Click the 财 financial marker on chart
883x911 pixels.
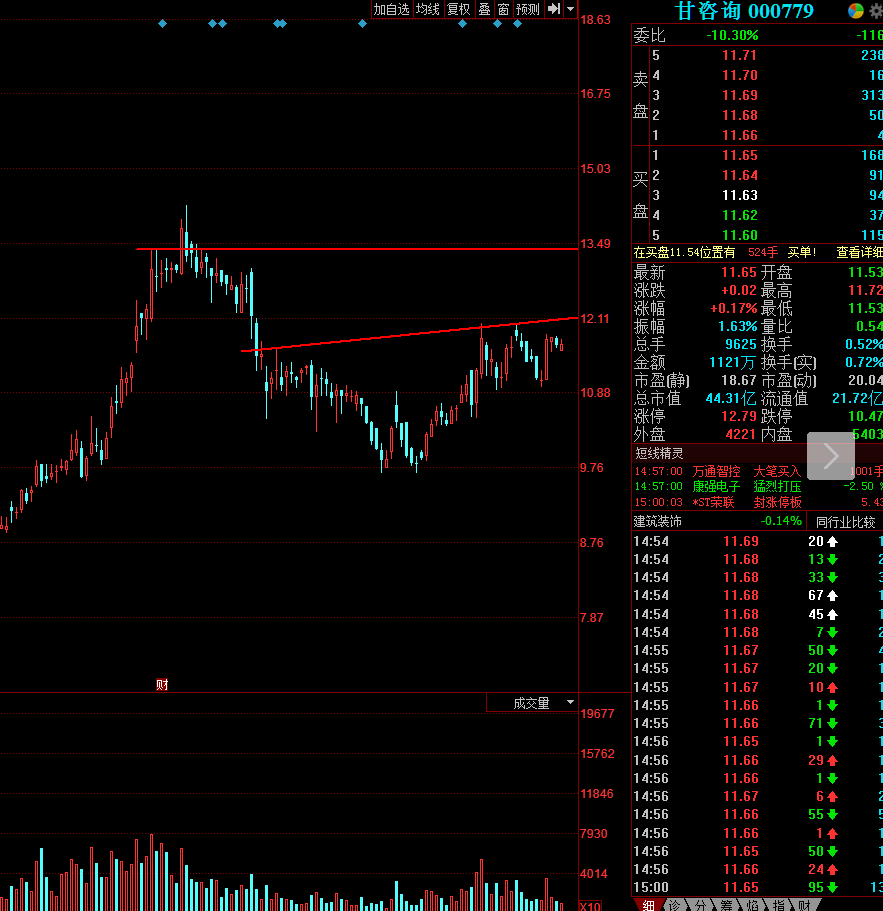(162, 684)
